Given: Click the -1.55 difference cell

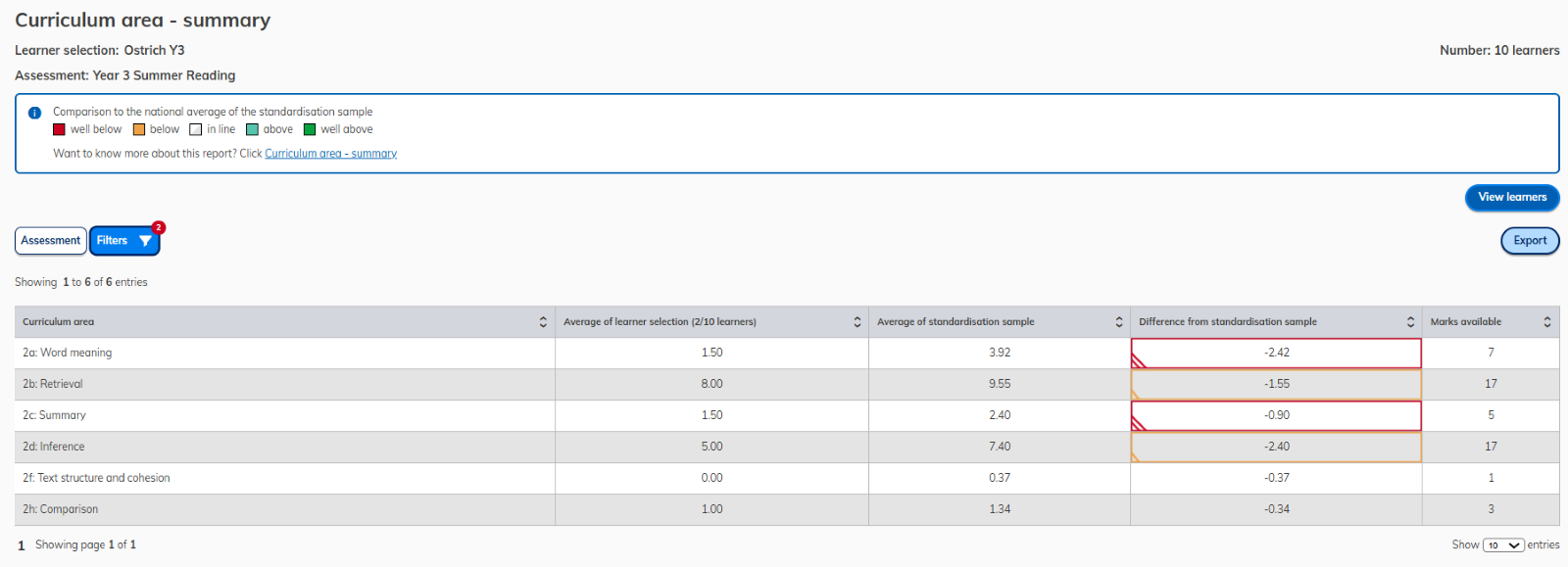Looking at the screenshot, I should [x=1276, y=384].
